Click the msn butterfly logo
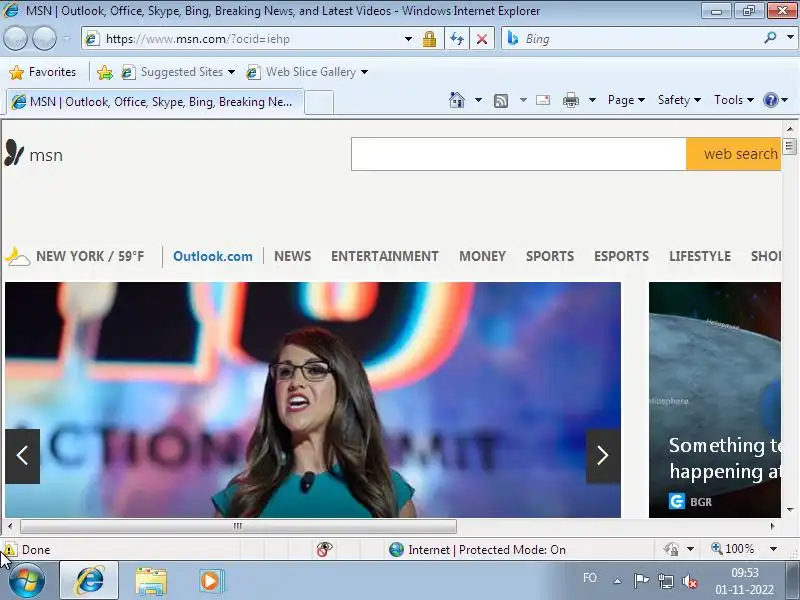The height and width of the screenshot is (600, 800). [14, 153]
